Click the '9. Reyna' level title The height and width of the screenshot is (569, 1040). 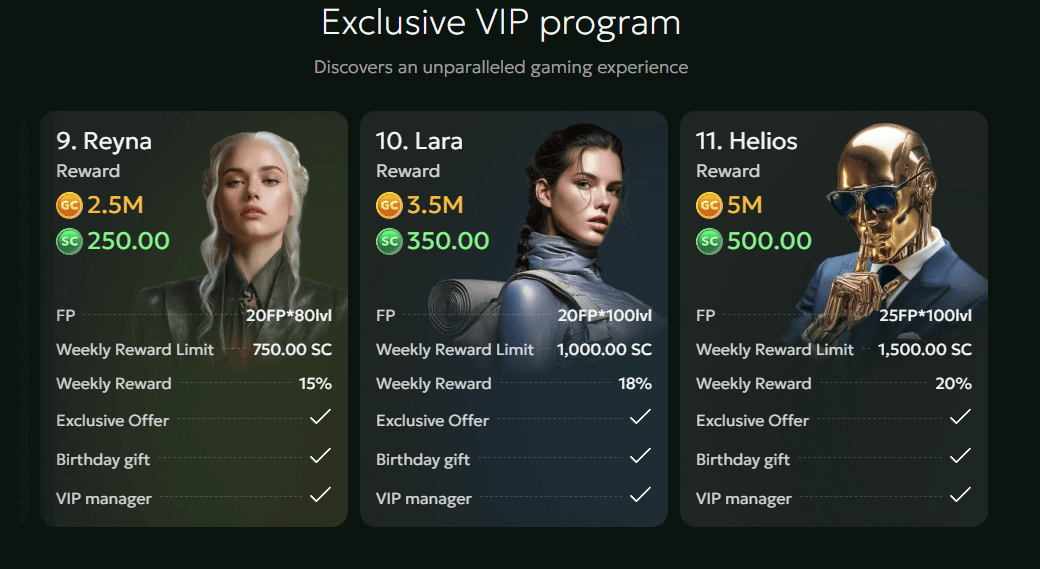(x=104, y=141)
